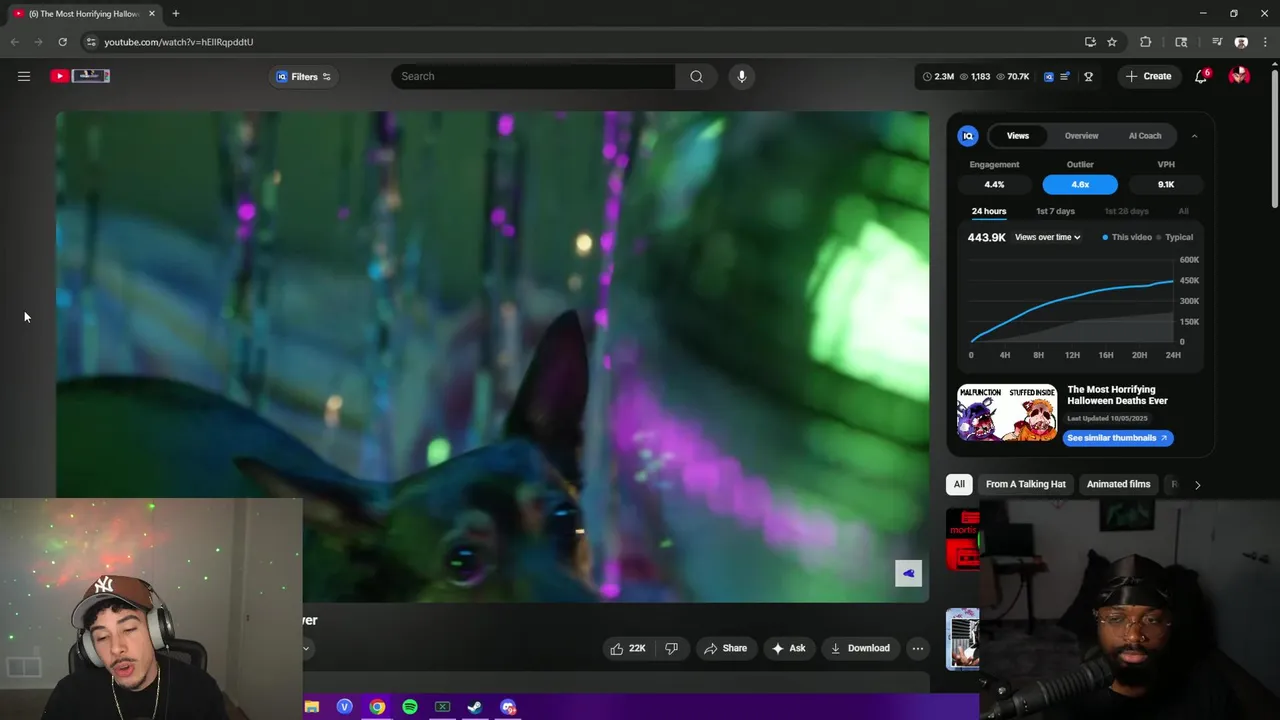Screen dimensions: 1280x720
Task: Close the Most Horrifying Halloween browser tab
Action: [x=152, y=13]
